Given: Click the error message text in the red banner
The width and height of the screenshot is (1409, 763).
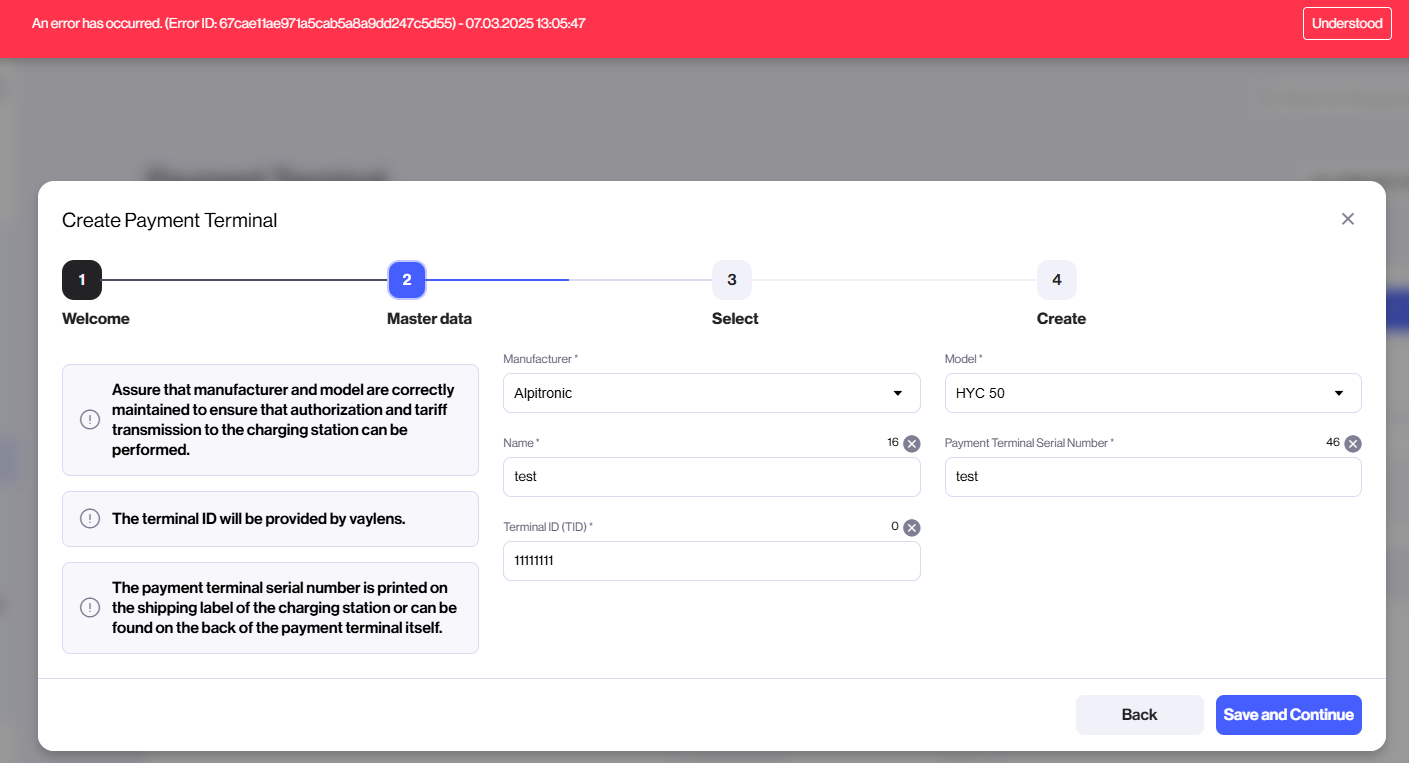Looking at the screenshot, I should (x=309, y=23).
